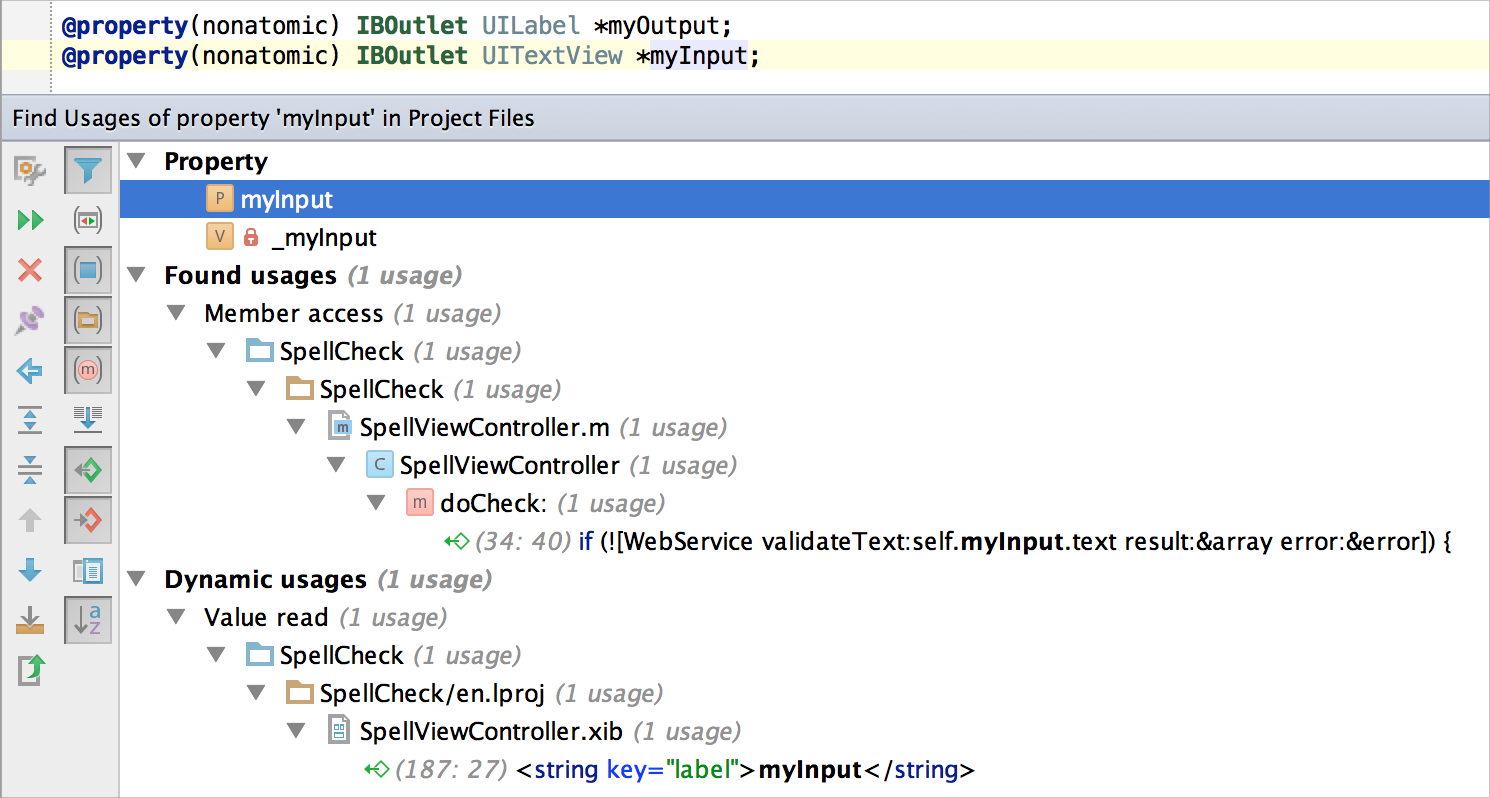Click the m method icon for doCheck:
Image resolution: width=1490 pixels, height=798 pixels.
click(419, 503)
